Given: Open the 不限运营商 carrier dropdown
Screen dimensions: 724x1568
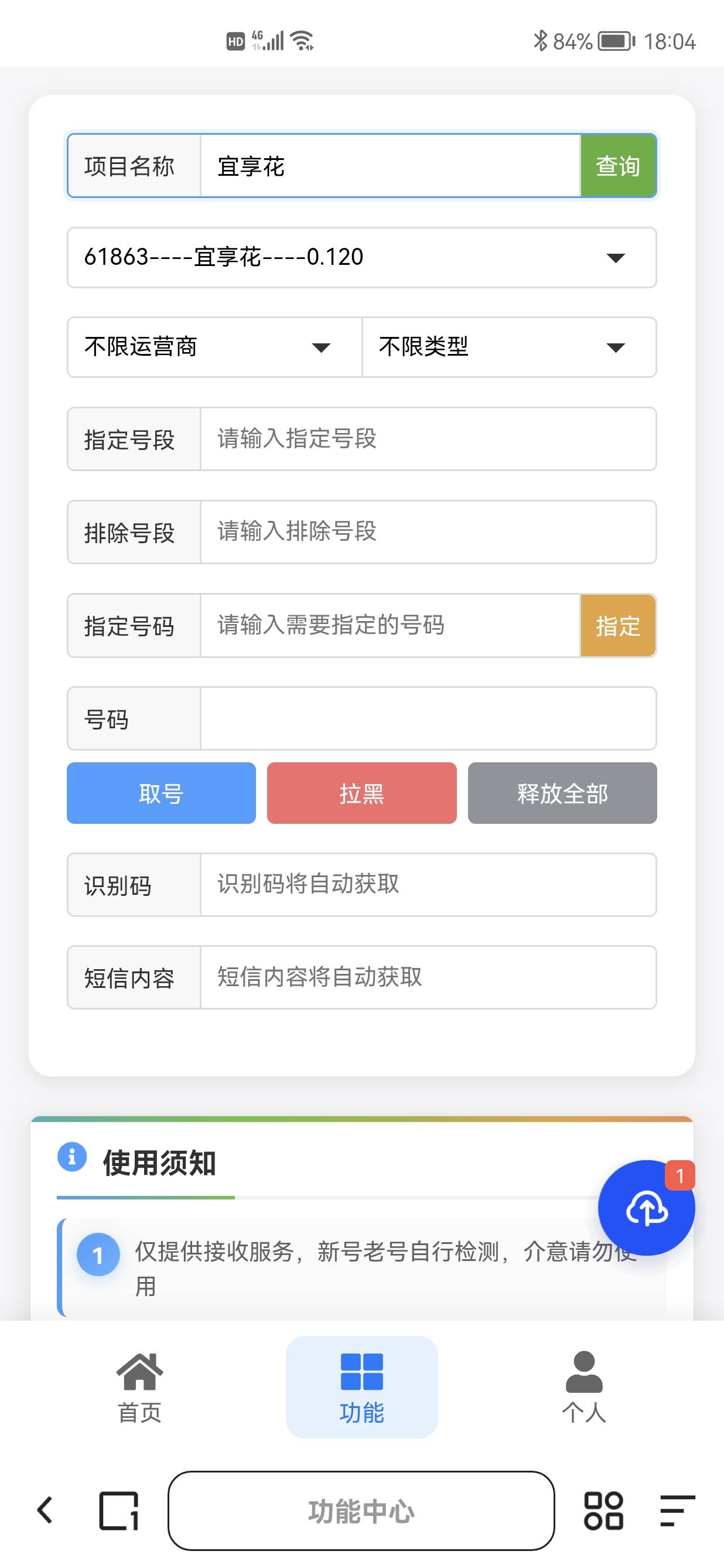Looking at the screenshot, I should point(214,347).
